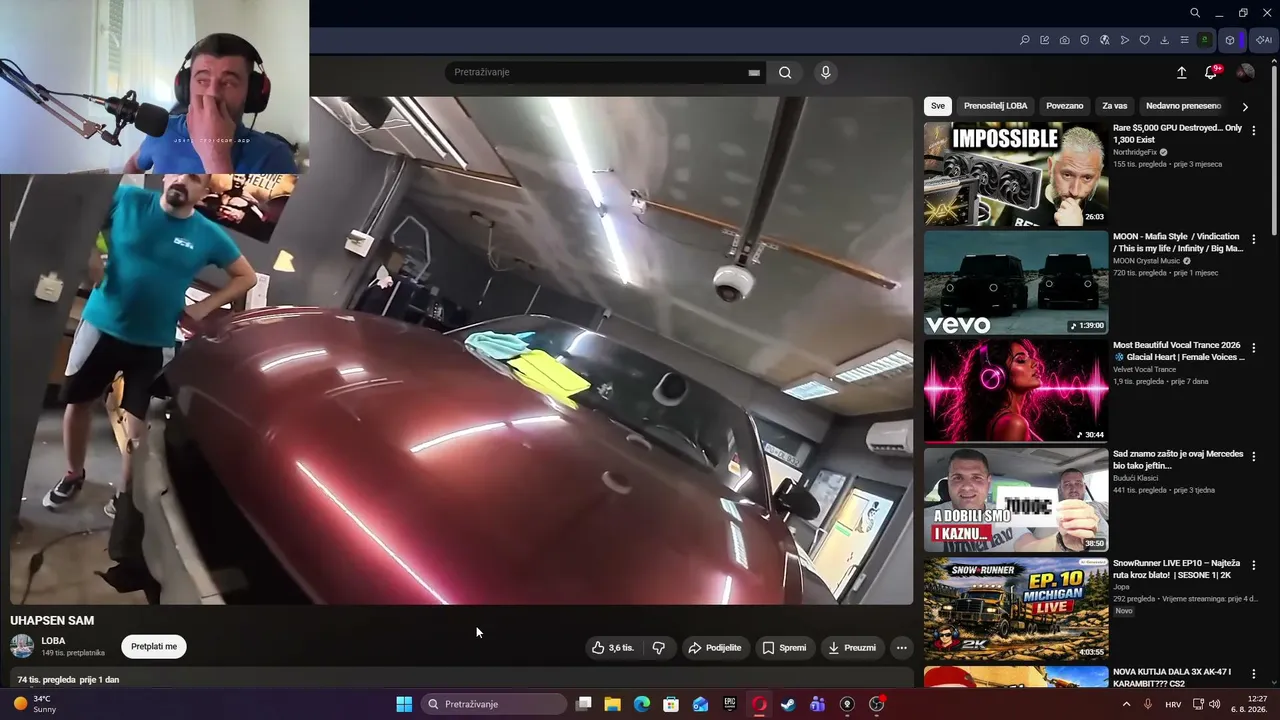Screen dimensions: 1280x720
Task: Select the Prenositelj LOBA filter chip
Action: (x=995, y=106)
